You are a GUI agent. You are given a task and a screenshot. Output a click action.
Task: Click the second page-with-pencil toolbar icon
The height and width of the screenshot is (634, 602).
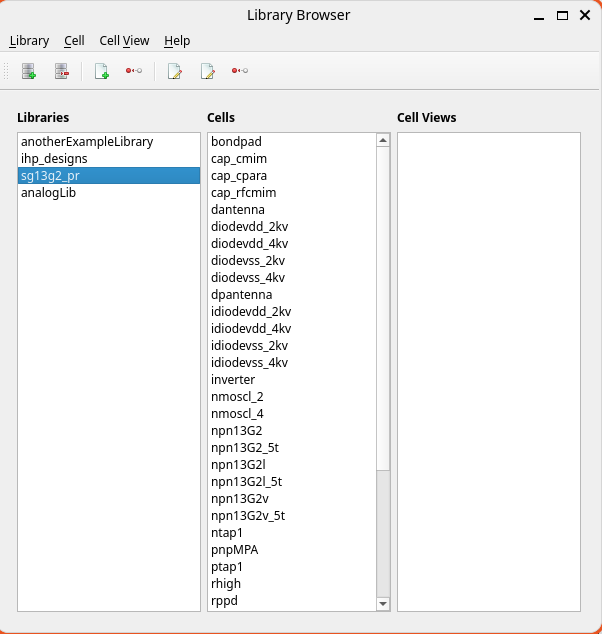pyautogui.click(x=207, y=71)
